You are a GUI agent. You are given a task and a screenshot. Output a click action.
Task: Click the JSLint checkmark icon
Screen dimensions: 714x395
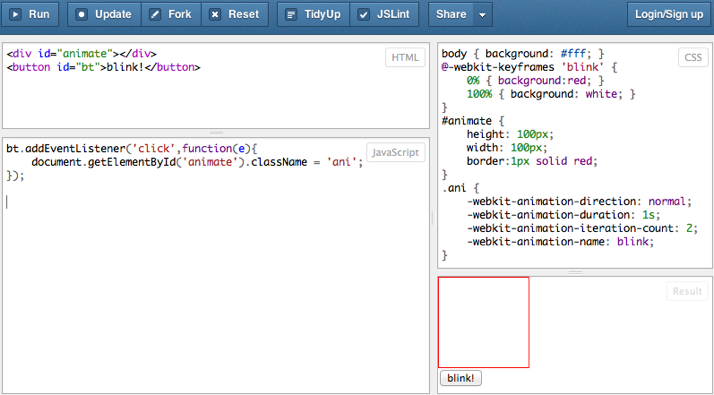pos(363,15)
